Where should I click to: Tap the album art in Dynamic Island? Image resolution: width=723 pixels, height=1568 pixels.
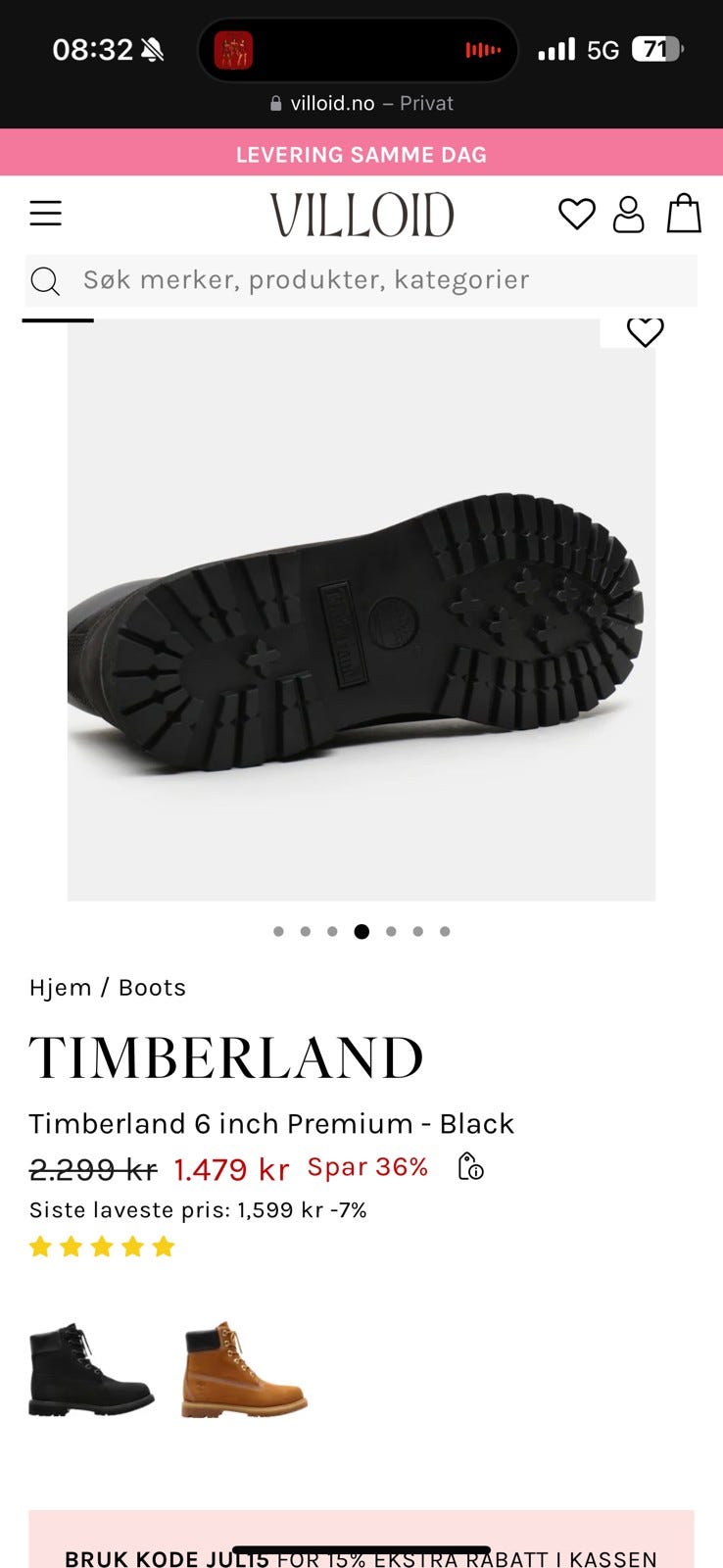233,50
